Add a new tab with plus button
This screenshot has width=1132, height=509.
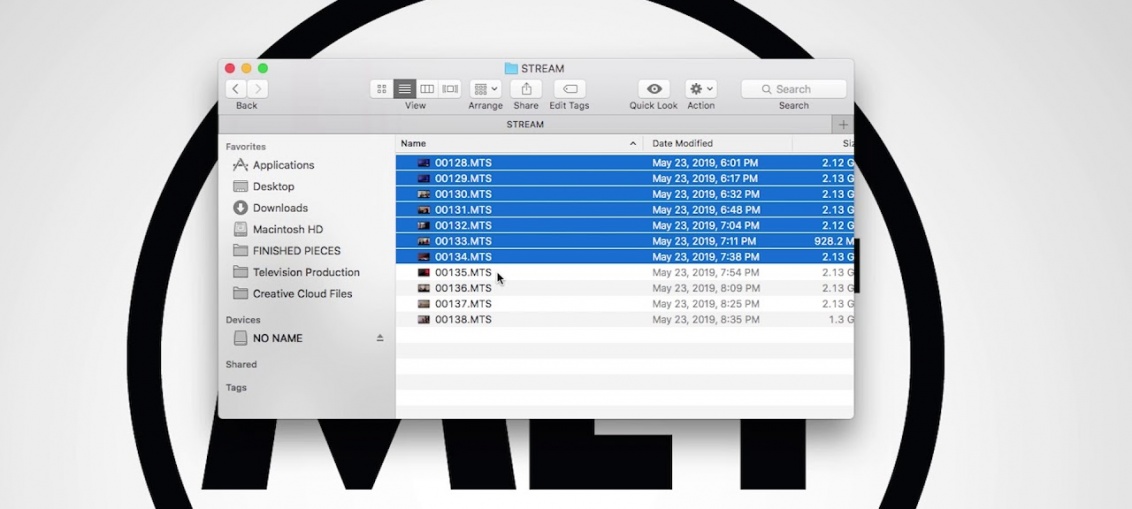[x=843, y=124]
